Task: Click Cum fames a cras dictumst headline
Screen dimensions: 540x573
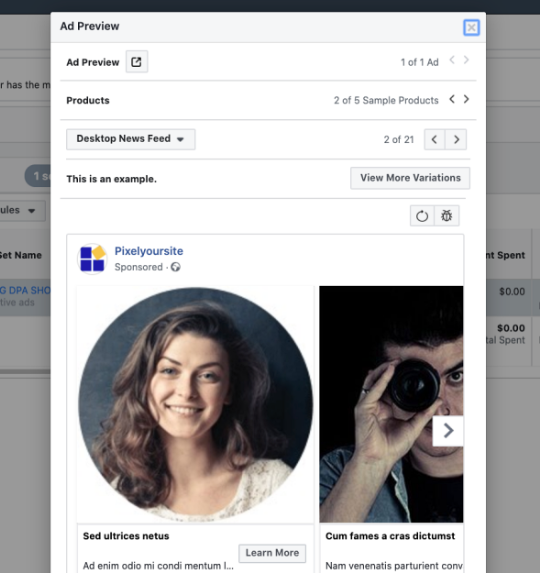Action: pos(390,536)
